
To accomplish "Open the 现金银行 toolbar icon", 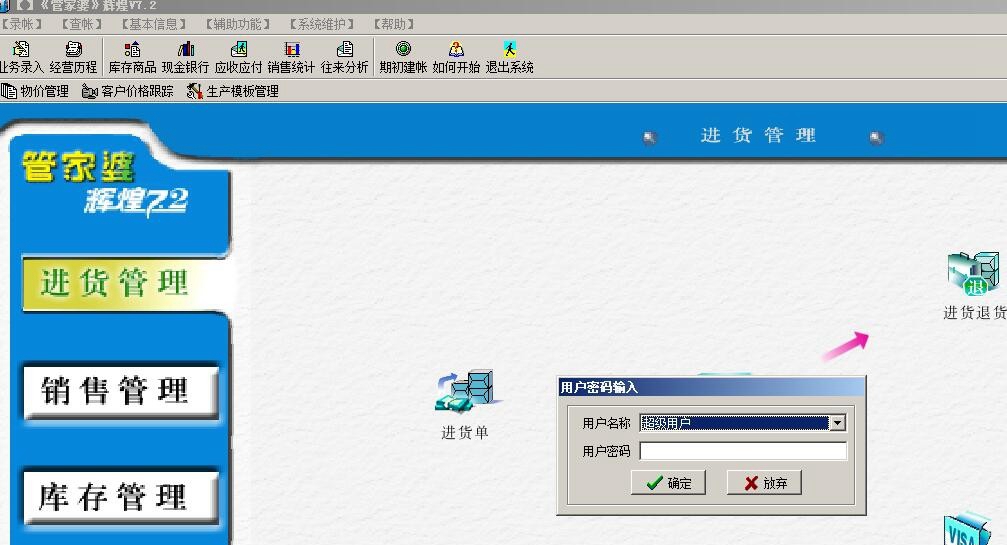I will tap(185, 57).
